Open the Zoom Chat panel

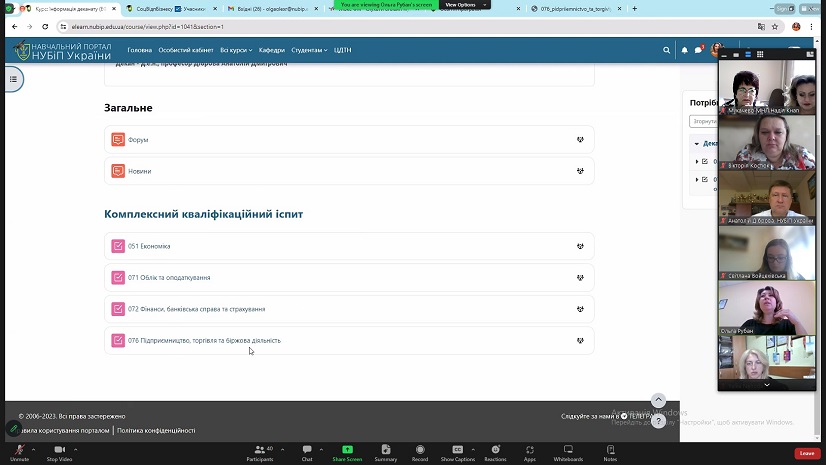click(x=307, y=452)
